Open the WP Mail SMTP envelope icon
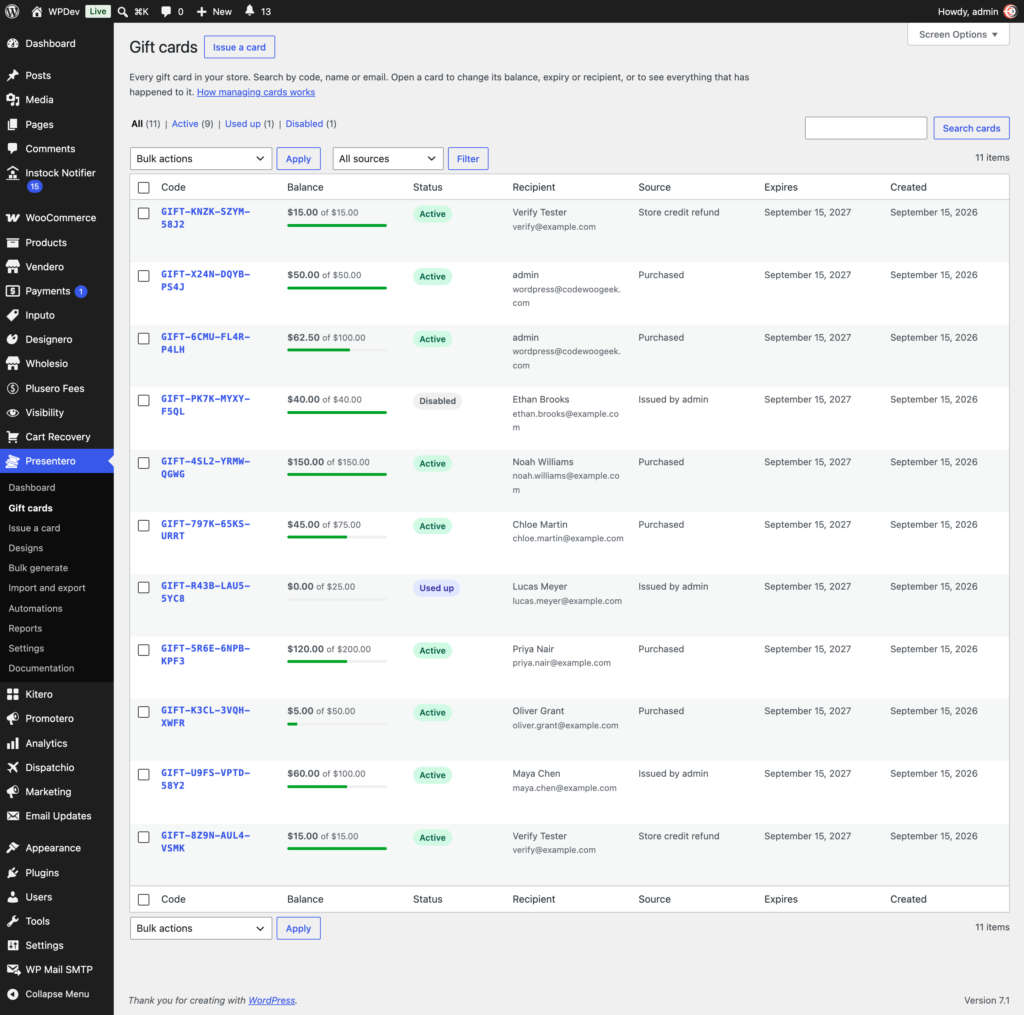The height and width of the screenshot is (1015, 1024). 12,970
